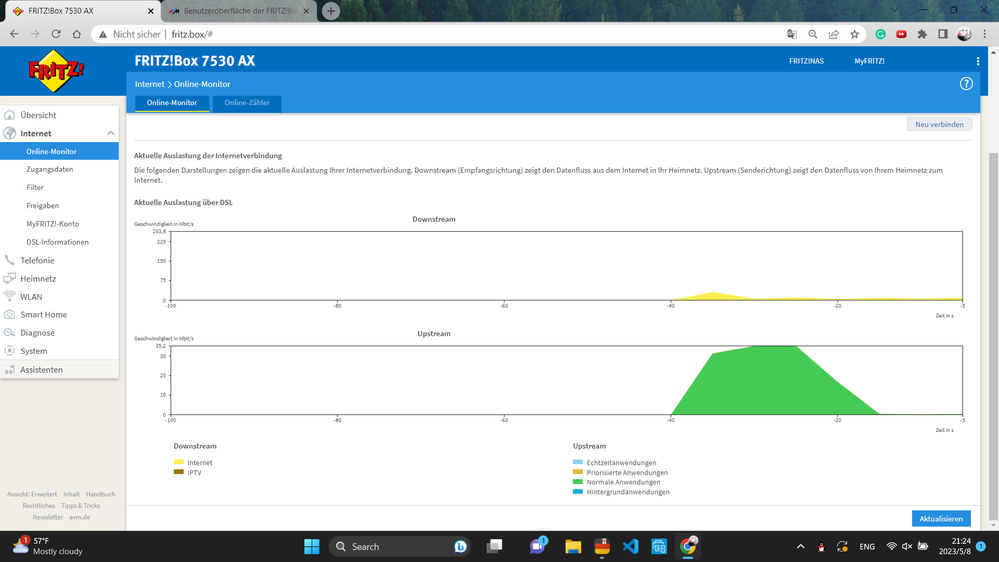Open the help question mark icon
Screen dimensions: 999x562
(x=966, y=83)
